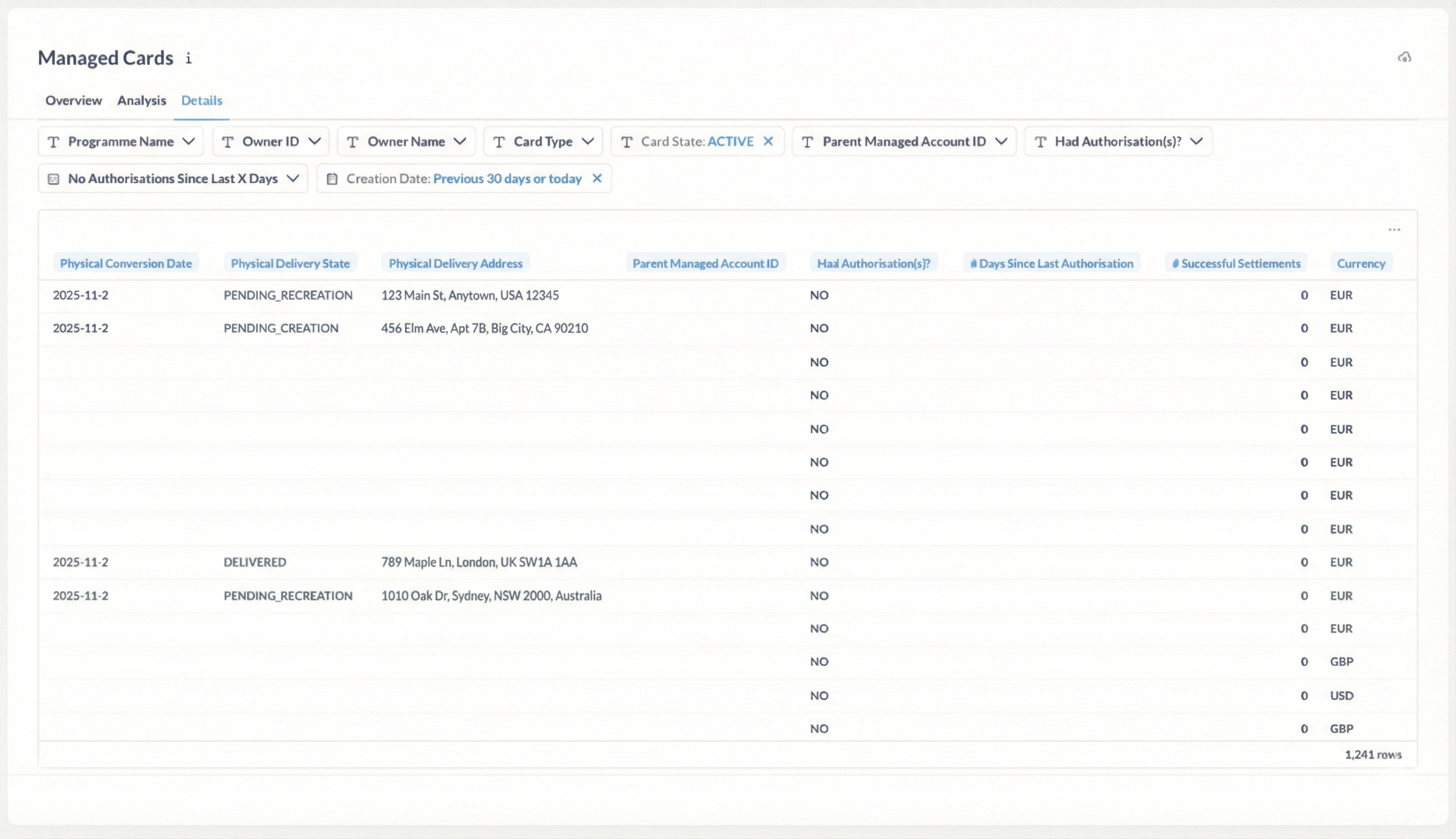The width and height of the screenshot is (1456, 839).
Task: Click the Days Since Last Authorisation header
Action: pos(1051,263)
